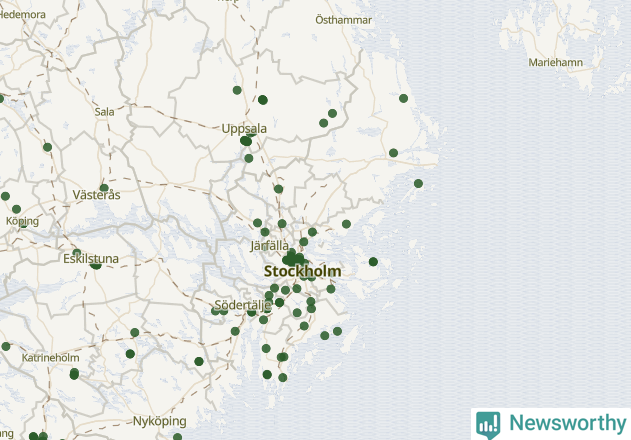Select the Katrineholm map label
631x440 pixels.
coord(51,358)
